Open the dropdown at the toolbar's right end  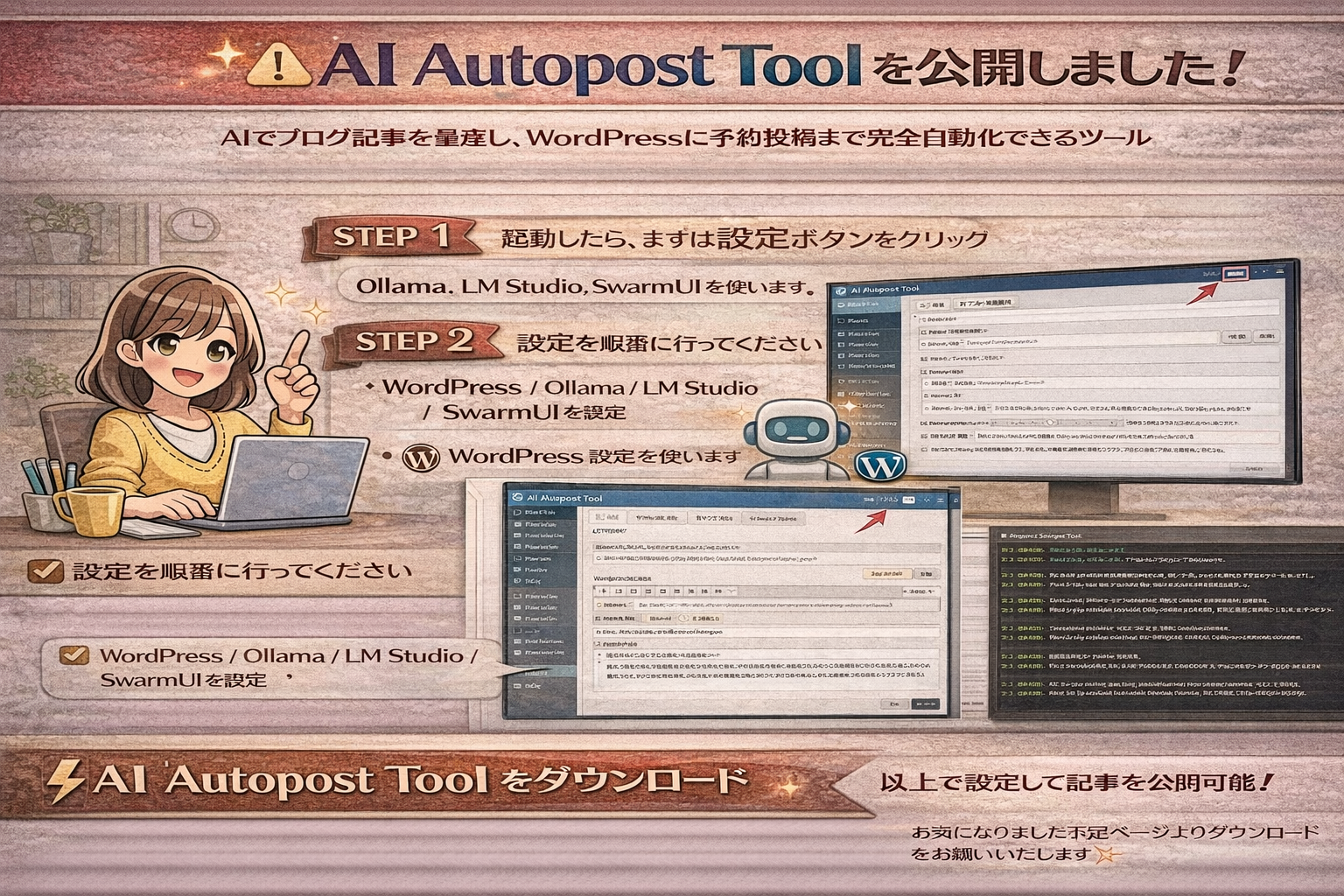[x=920, y=591]
